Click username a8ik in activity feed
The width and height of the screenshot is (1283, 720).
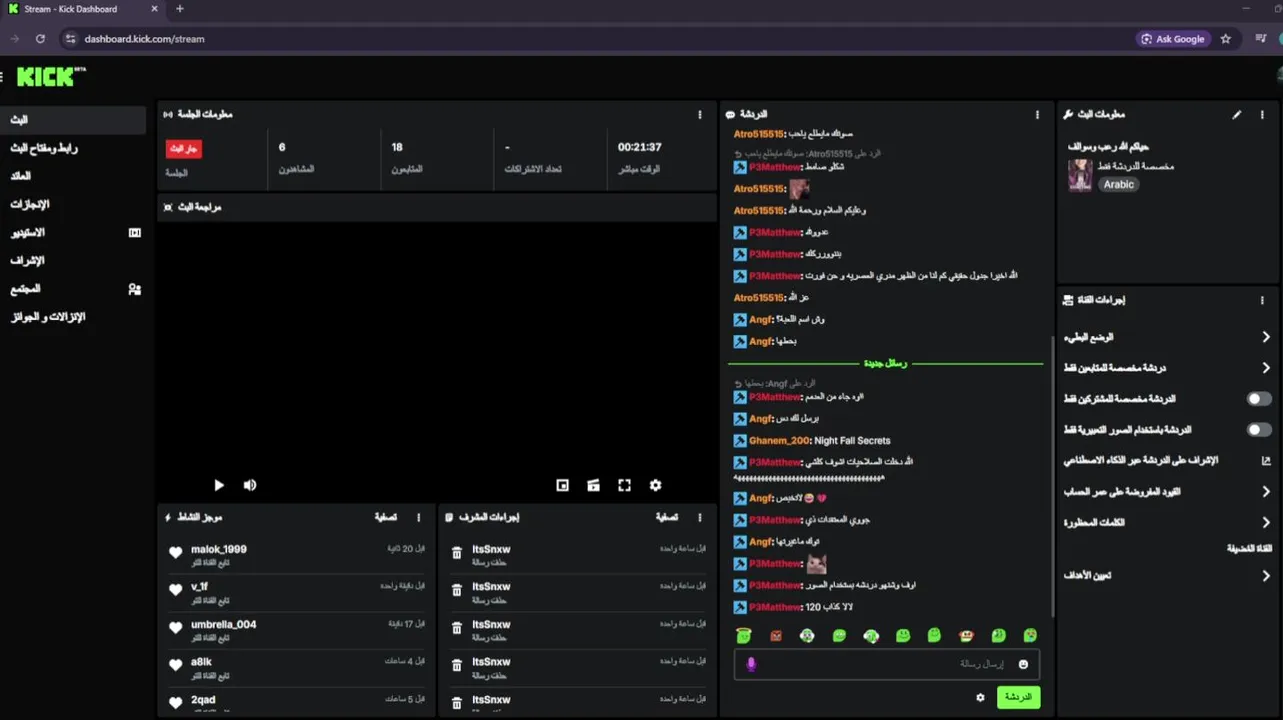point(201,662)
